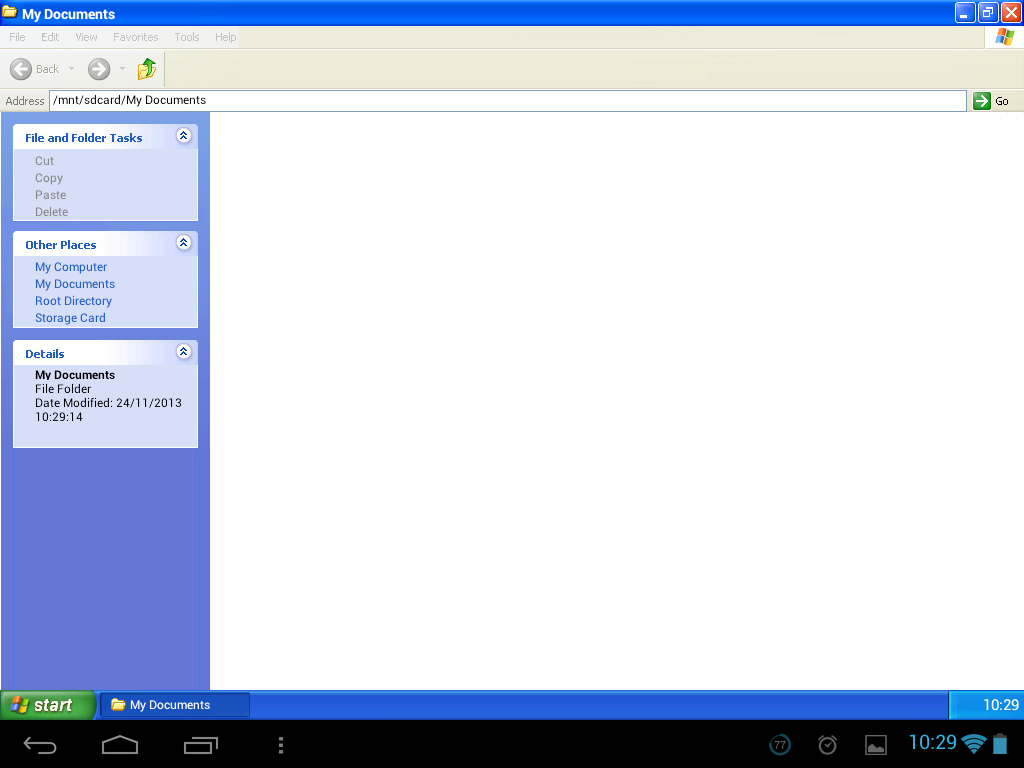Tap the battery status icon
Screen dimensions: 1024x768
click(1000, 744)
